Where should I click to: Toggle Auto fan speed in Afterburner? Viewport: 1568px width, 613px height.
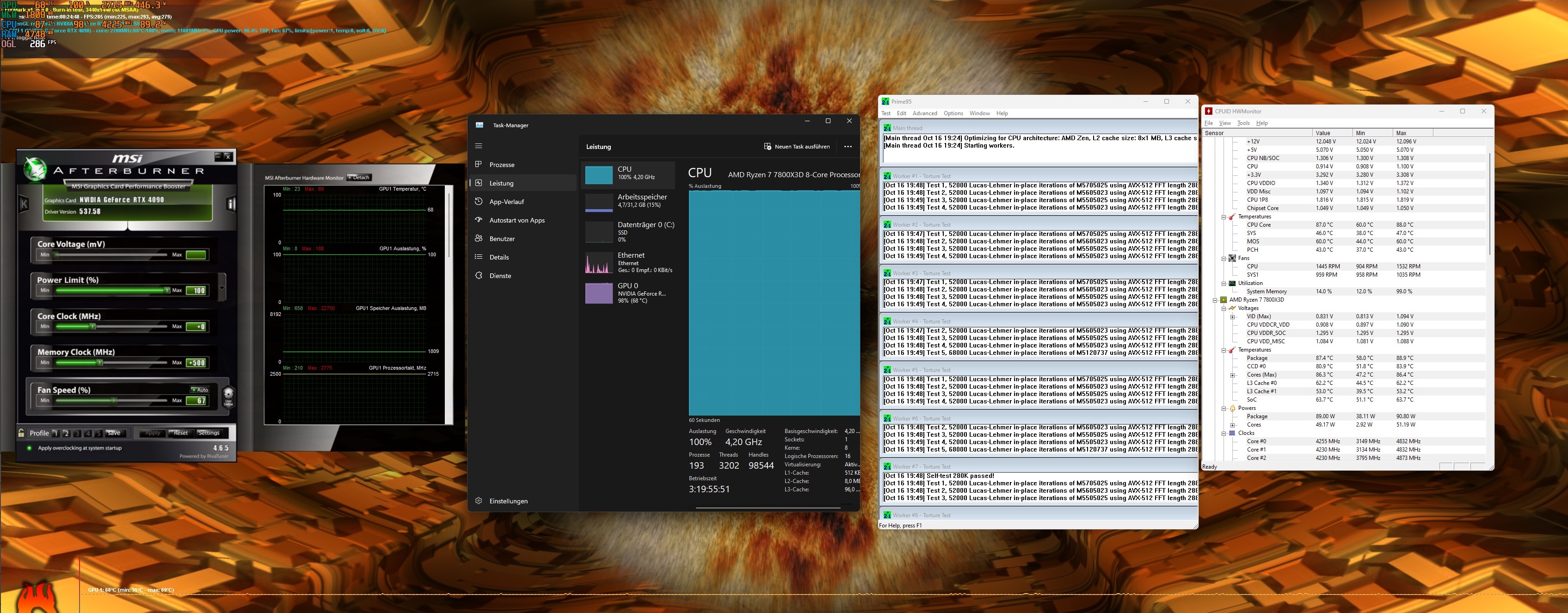tap(200, 390)
